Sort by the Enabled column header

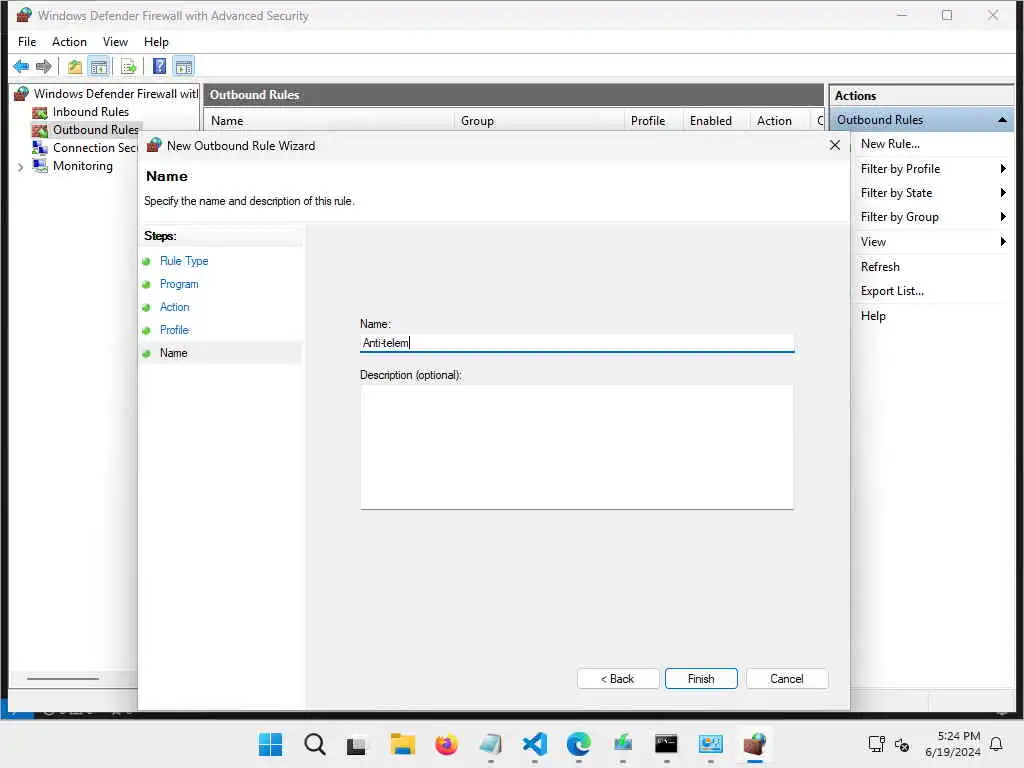pos(716,121)
